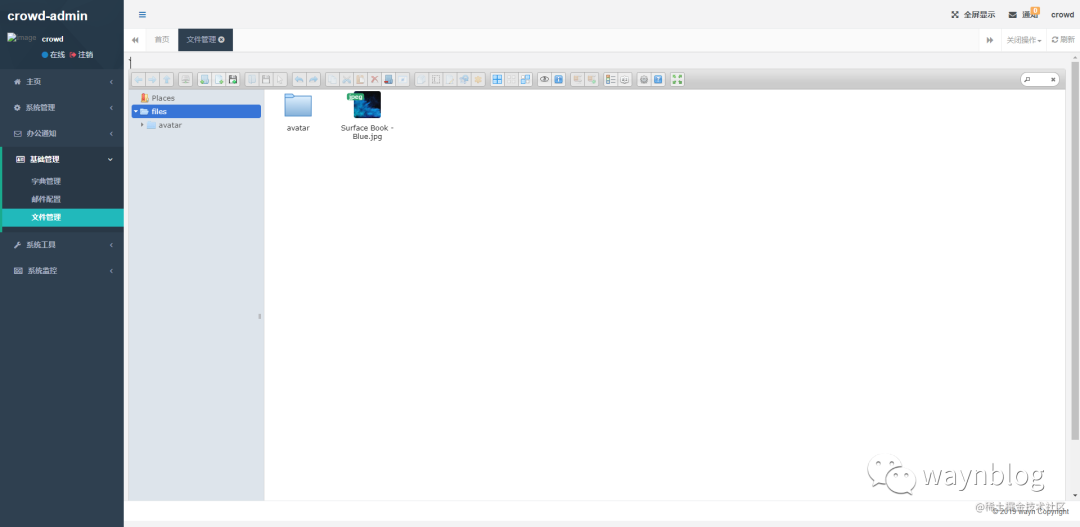This screenshot has height=527, width=1080.
Task: Click the mount network volume icon
Action: click(185, 79)
